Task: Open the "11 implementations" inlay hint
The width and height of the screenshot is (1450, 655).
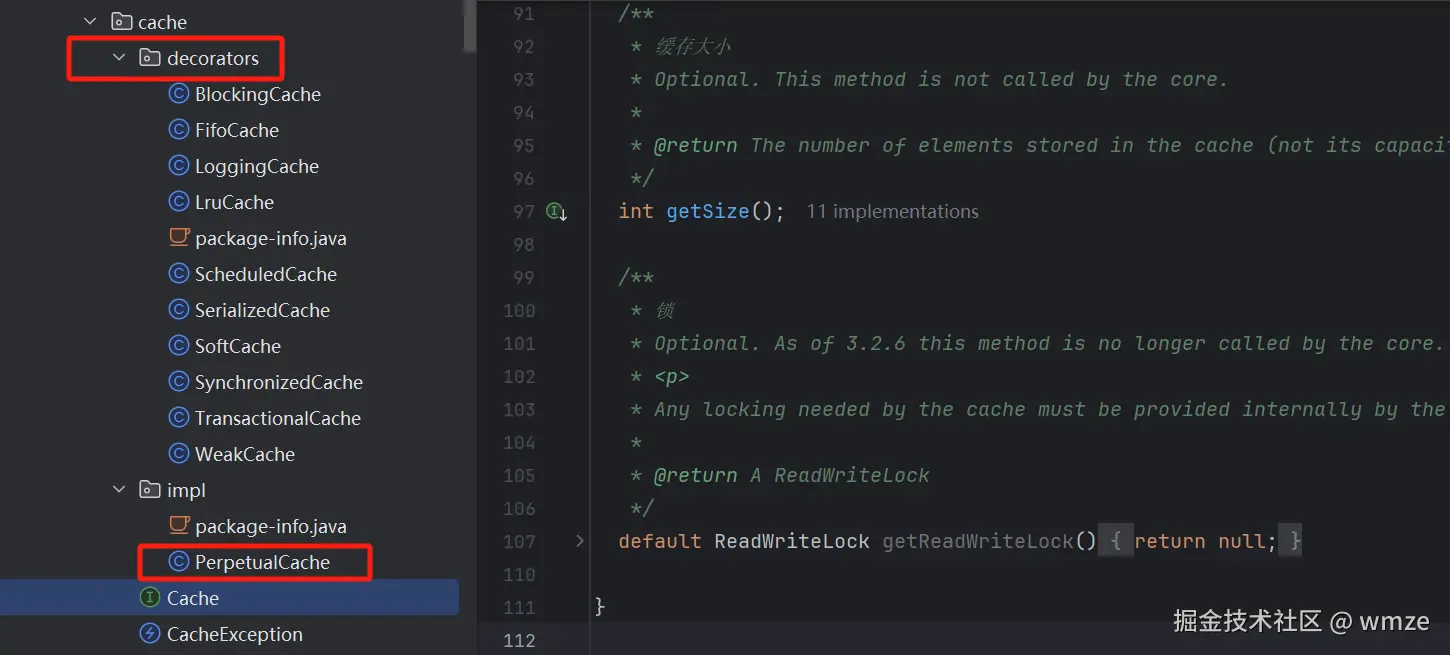Action: point(892,211)
